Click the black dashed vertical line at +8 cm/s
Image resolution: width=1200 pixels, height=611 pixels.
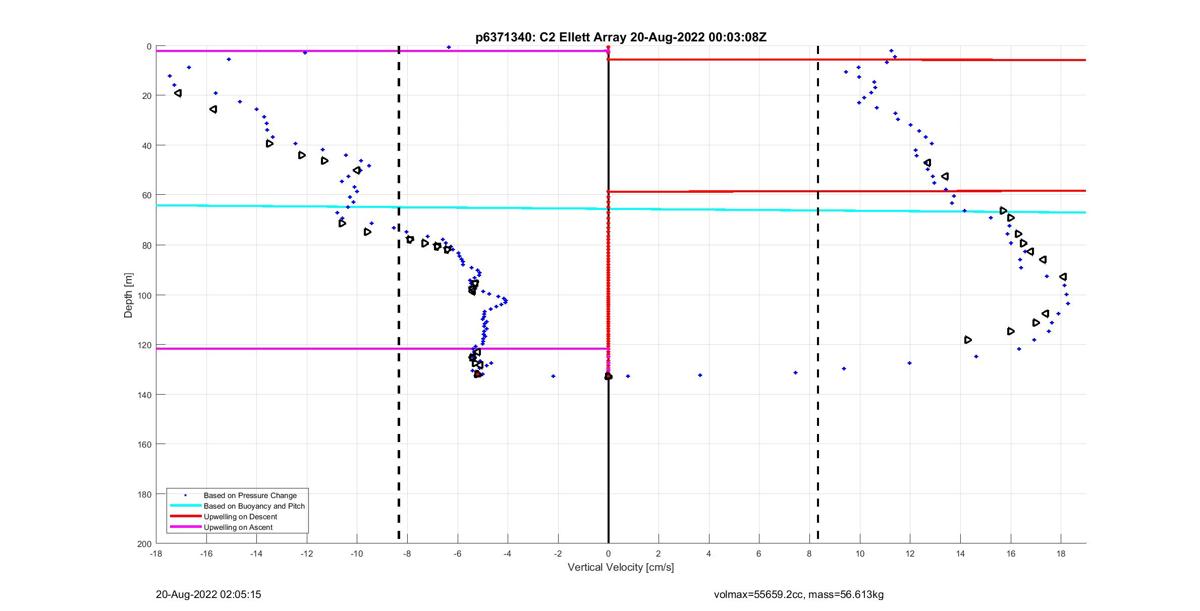coord(818,295)
